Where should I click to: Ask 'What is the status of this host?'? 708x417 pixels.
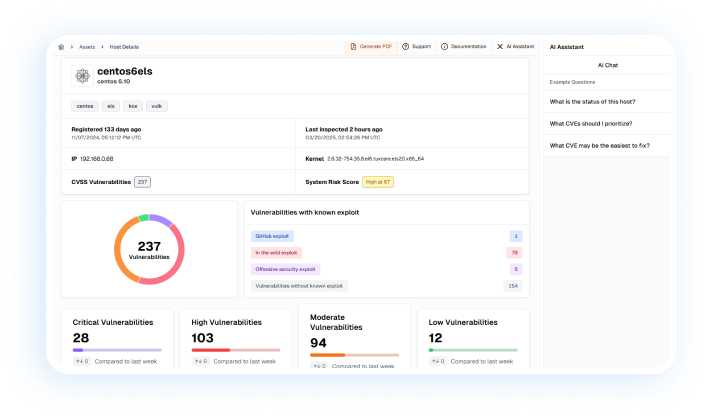592,102
